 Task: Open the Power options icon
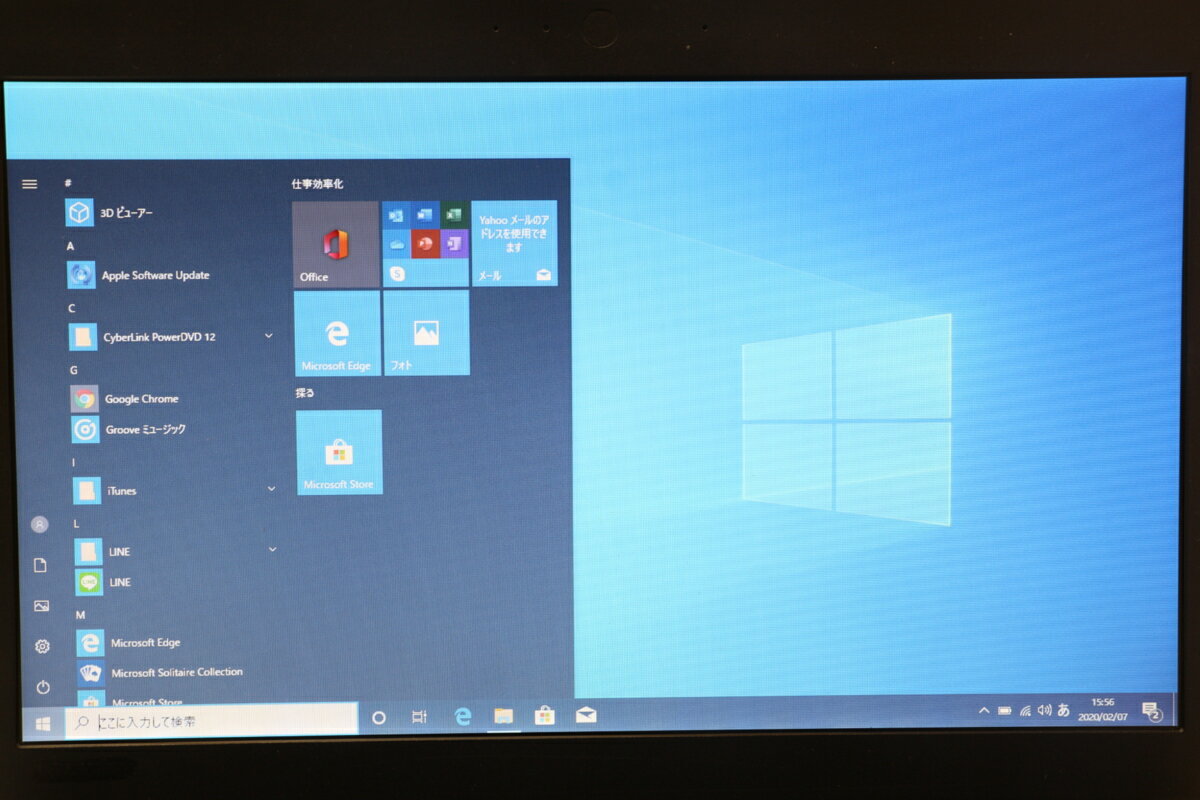click(43, 687)
